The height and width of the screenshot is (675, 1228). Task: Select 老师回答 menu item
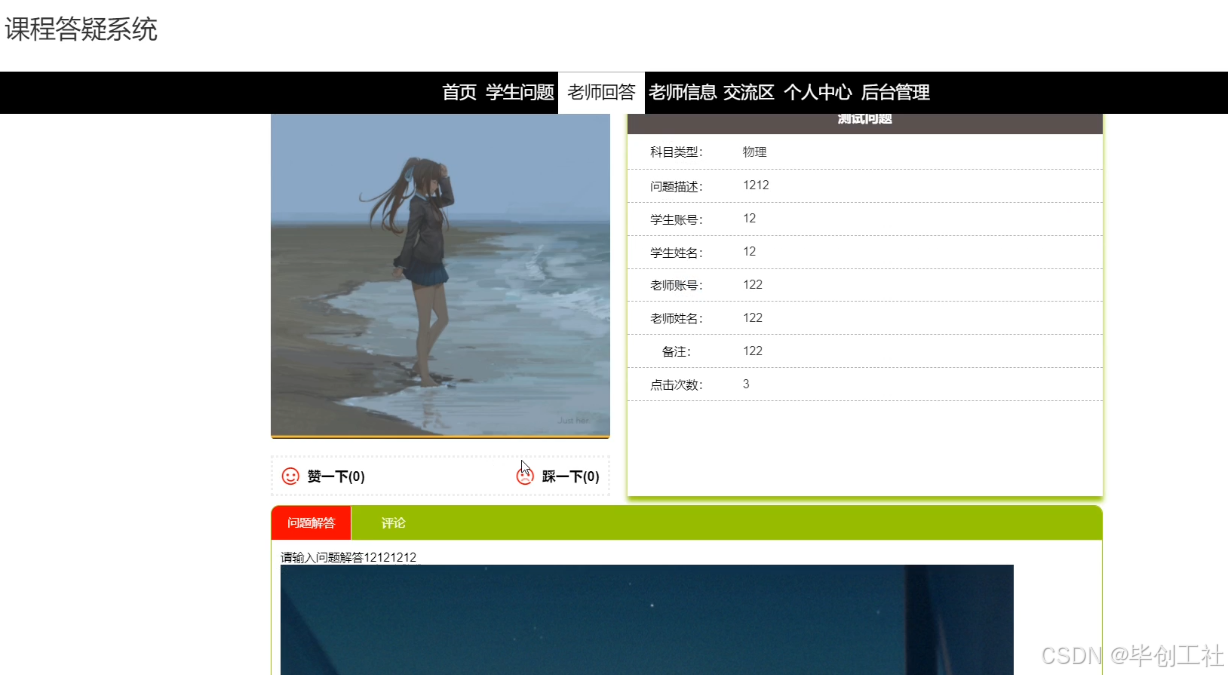pyautogui.click(x=602, y=93)
